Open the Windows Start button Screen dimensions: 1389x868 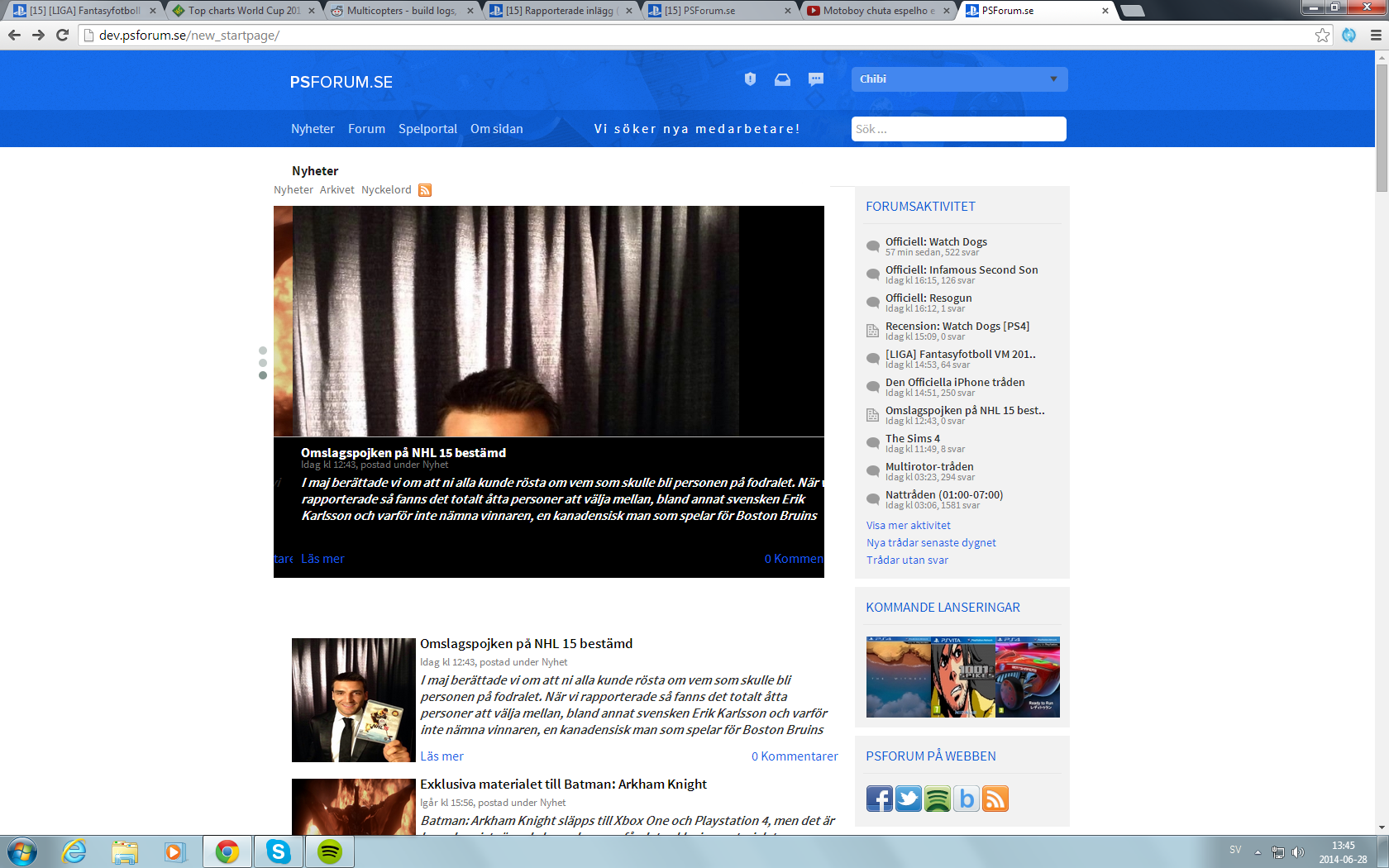point(21,851)
